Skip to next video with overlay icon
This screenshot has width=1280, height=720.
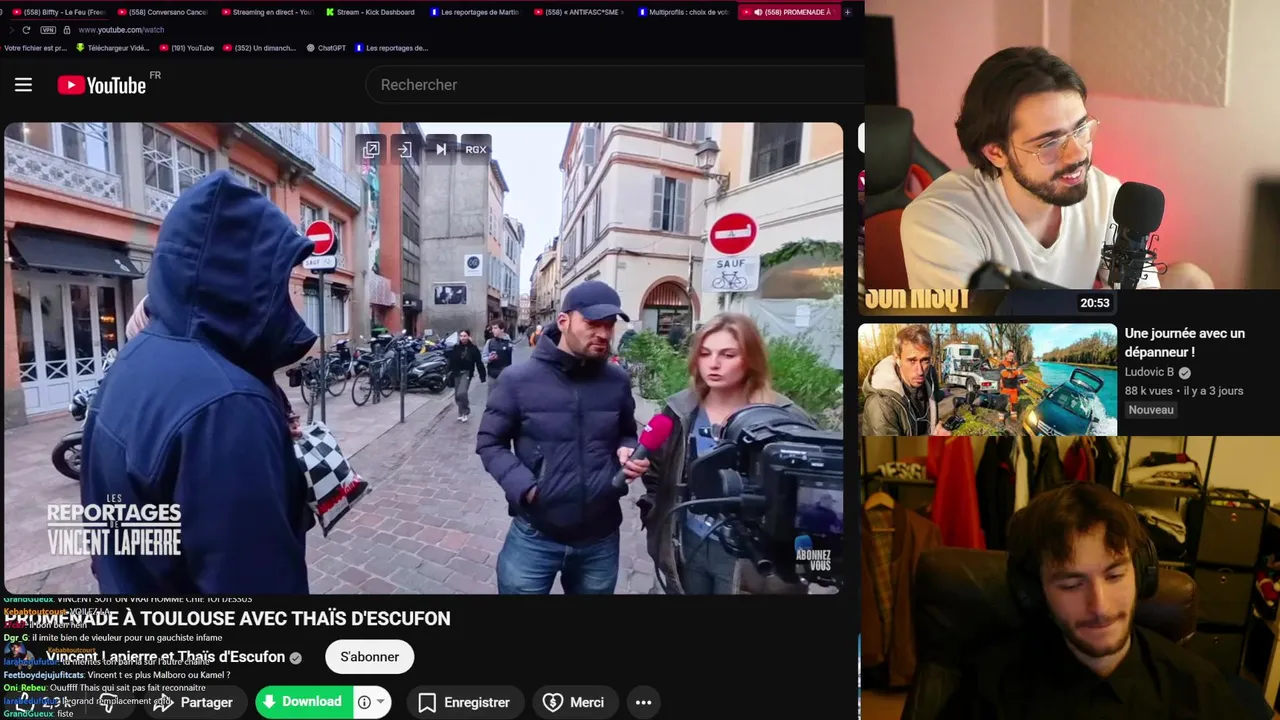click(x=441, y=149)
